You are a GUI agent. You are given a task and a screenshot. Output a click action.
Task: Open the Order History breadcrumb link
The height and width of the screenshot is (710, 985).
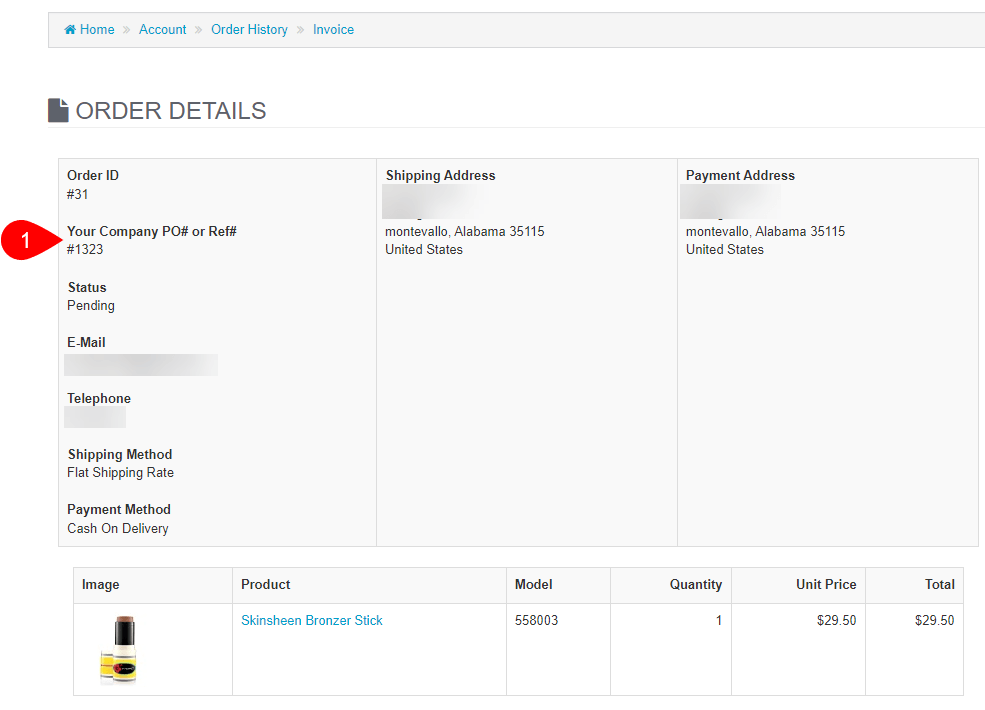coord(249,30)
